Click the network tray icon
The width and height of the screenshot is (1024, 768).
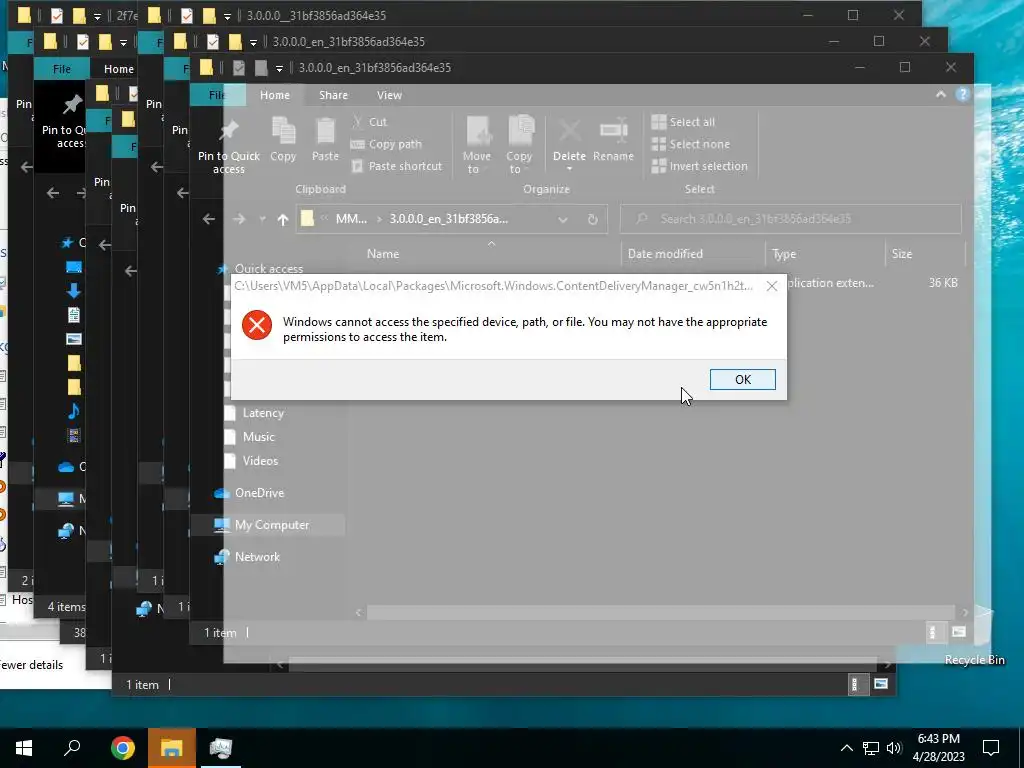click(x=871, y=748)
